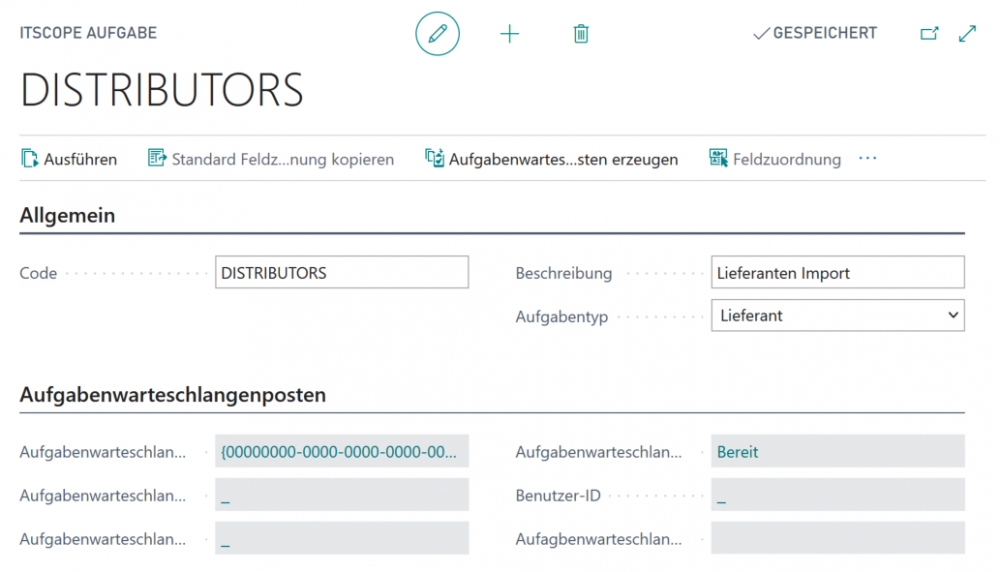1000x572 pixels.
Task: Click the pencil edit icon
Action: tap(437, 34)
